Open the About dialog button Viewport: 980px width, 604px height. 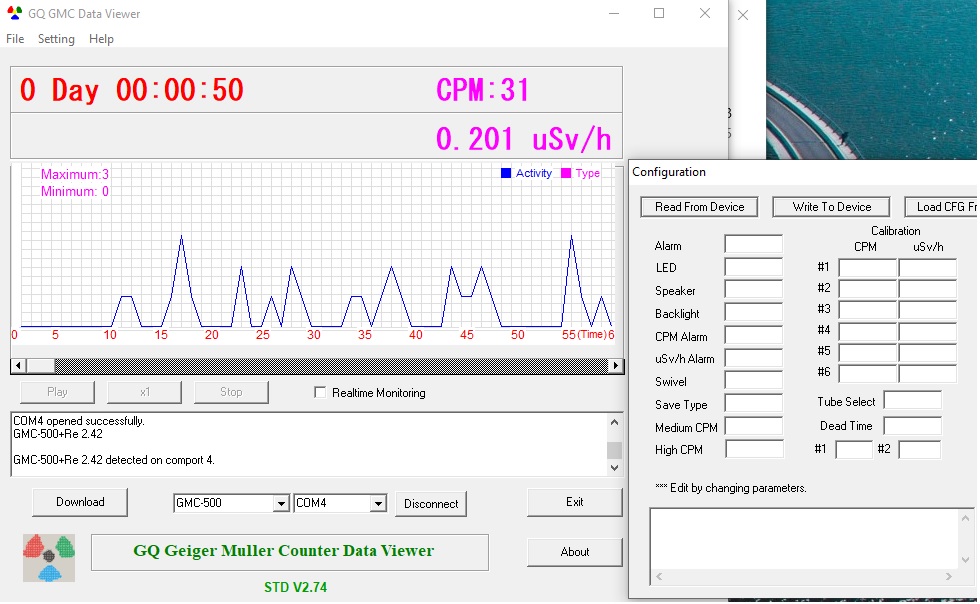(574, 552)
